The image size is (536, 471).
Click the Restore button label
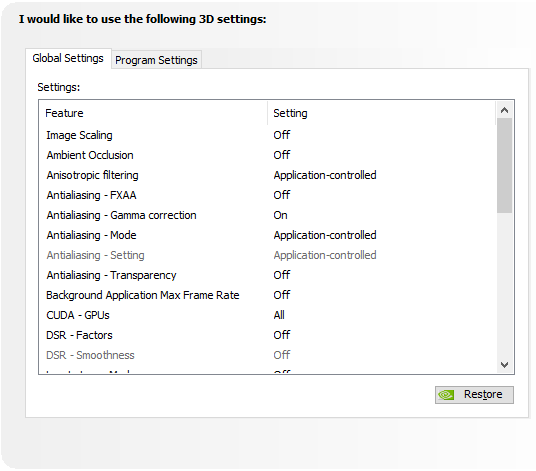pos(483,394)
